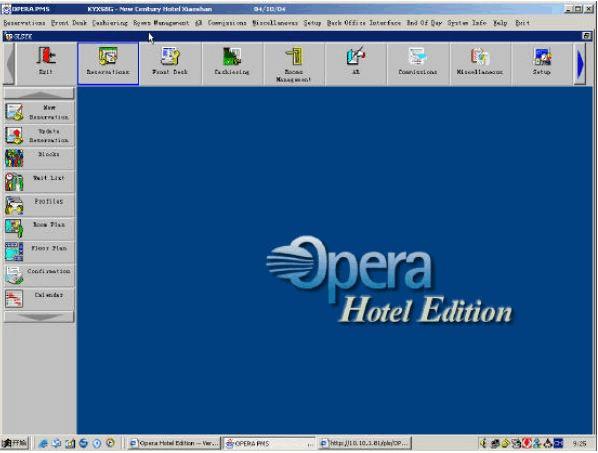The width and height of the screenshot is (598, 453).
Task: Open the Exit menu in menu bar
Action: tap(522, 23)
